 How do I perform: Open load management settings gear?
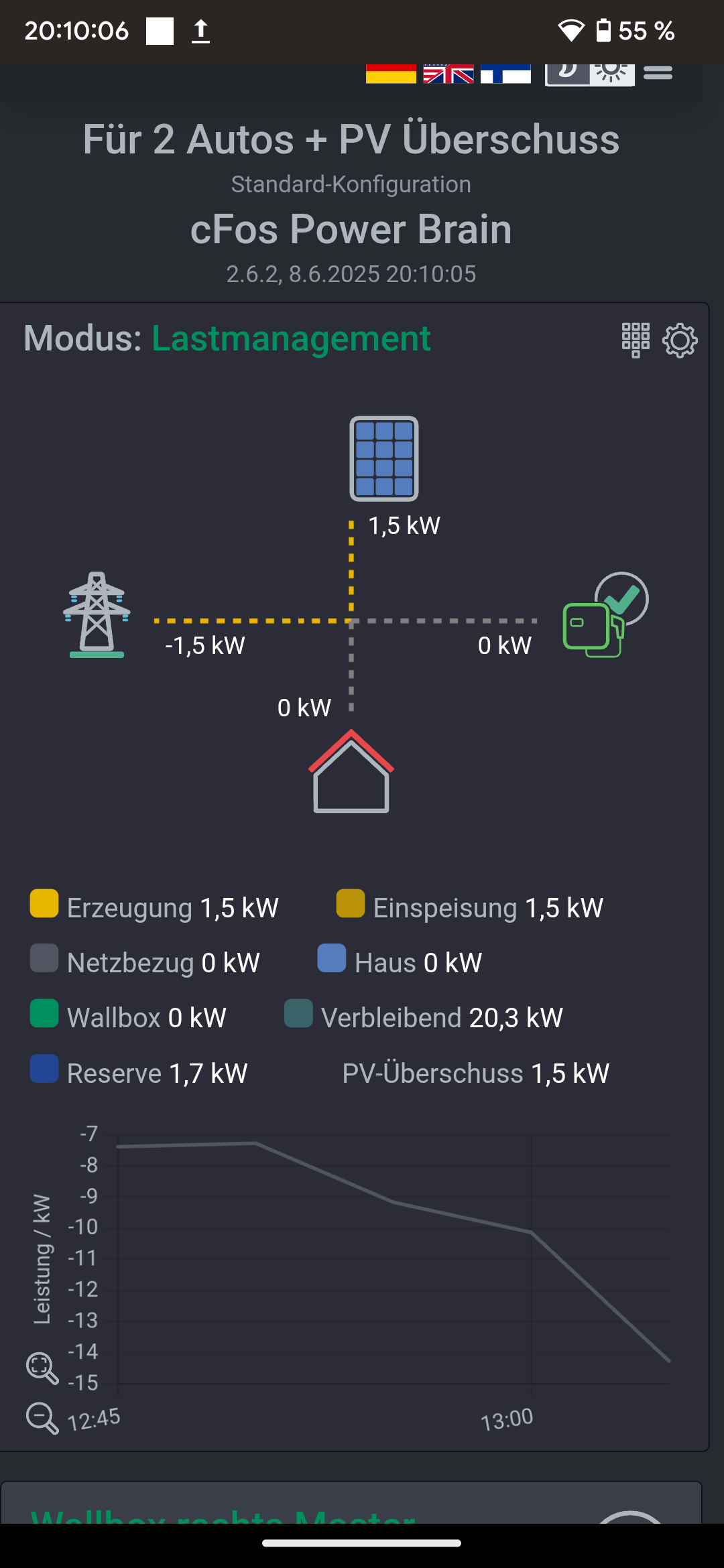tap(680, 340)
